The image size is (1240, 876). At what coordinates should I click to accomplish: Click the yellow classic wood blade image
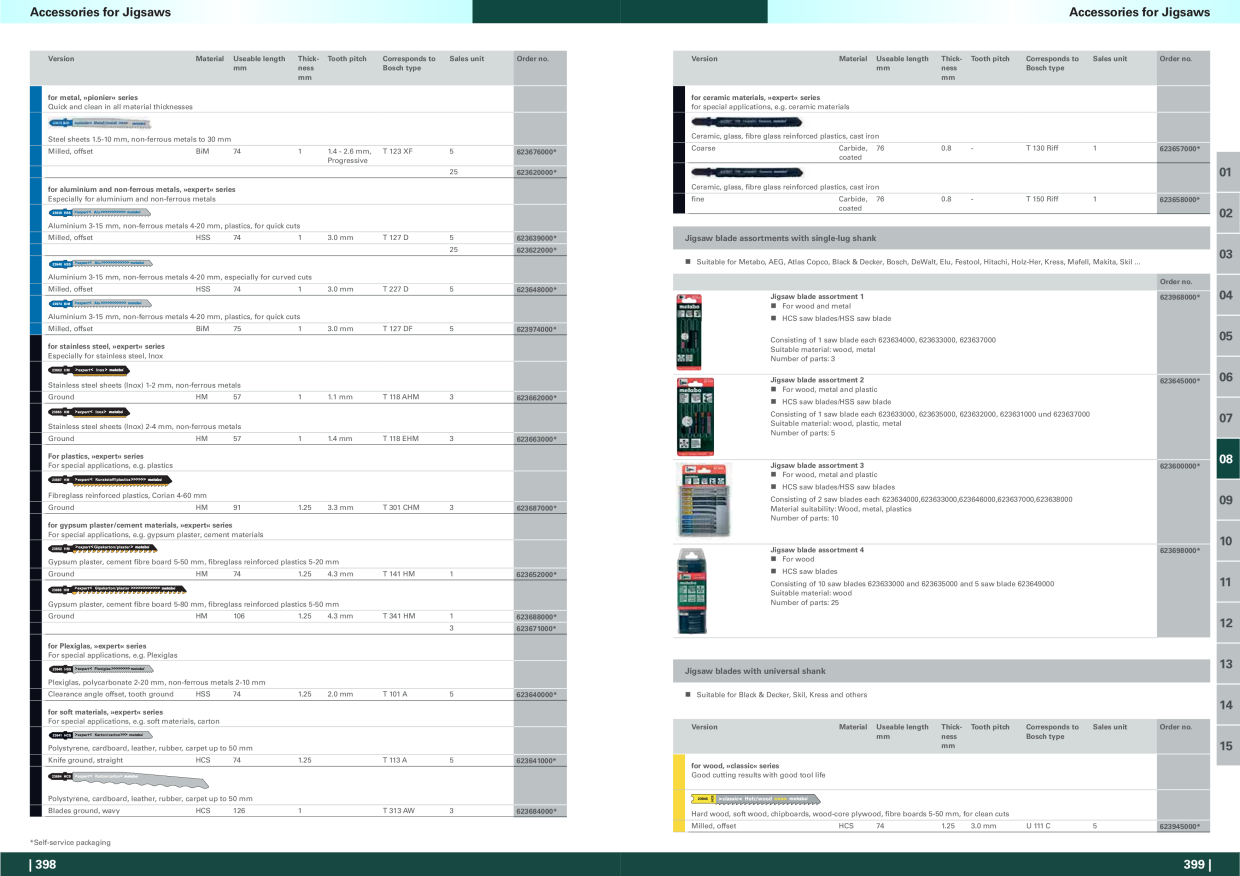click(x=755, y=798)
